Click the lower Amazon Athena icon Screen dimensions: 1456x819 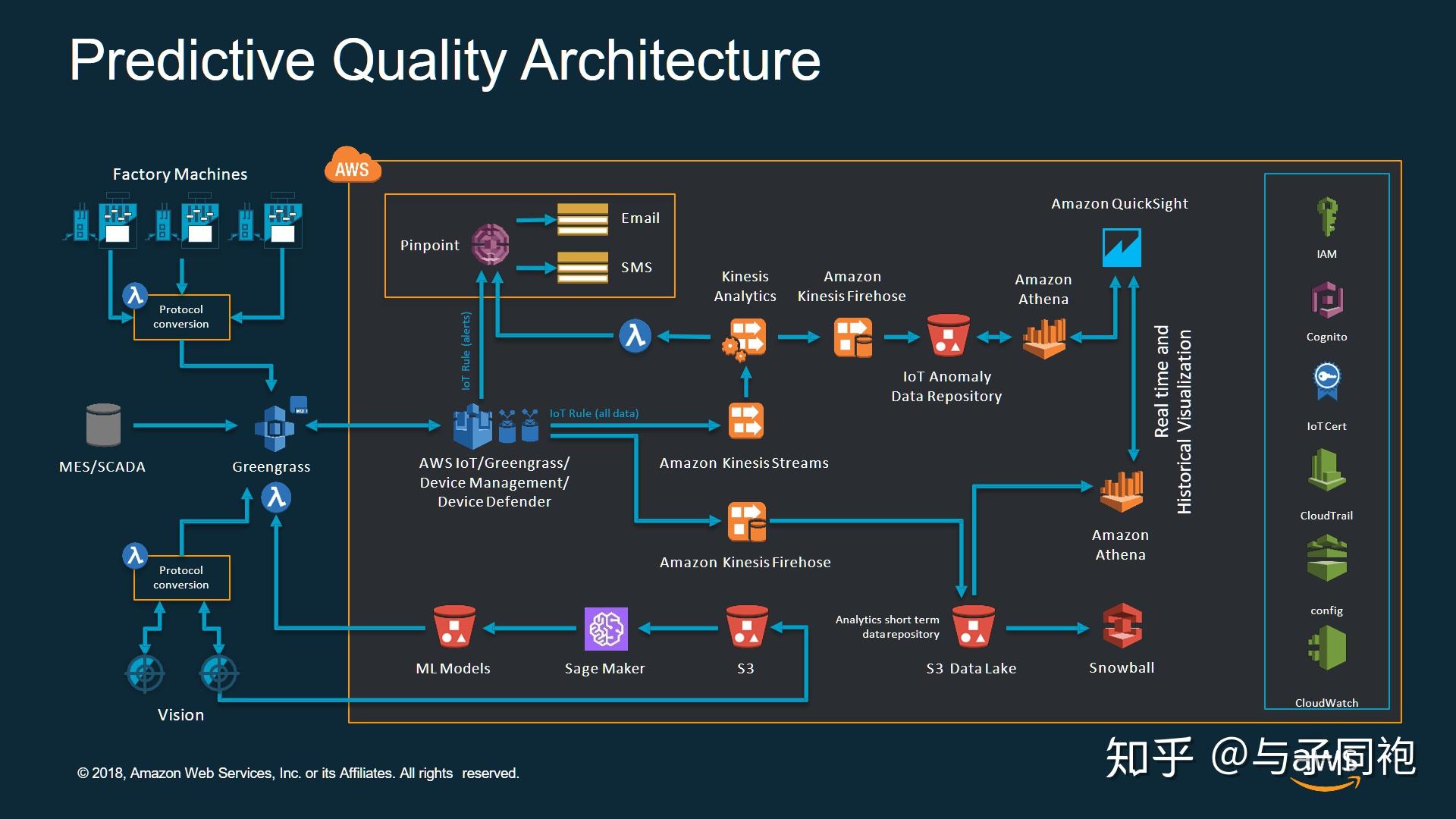[x=1122, y=491]
